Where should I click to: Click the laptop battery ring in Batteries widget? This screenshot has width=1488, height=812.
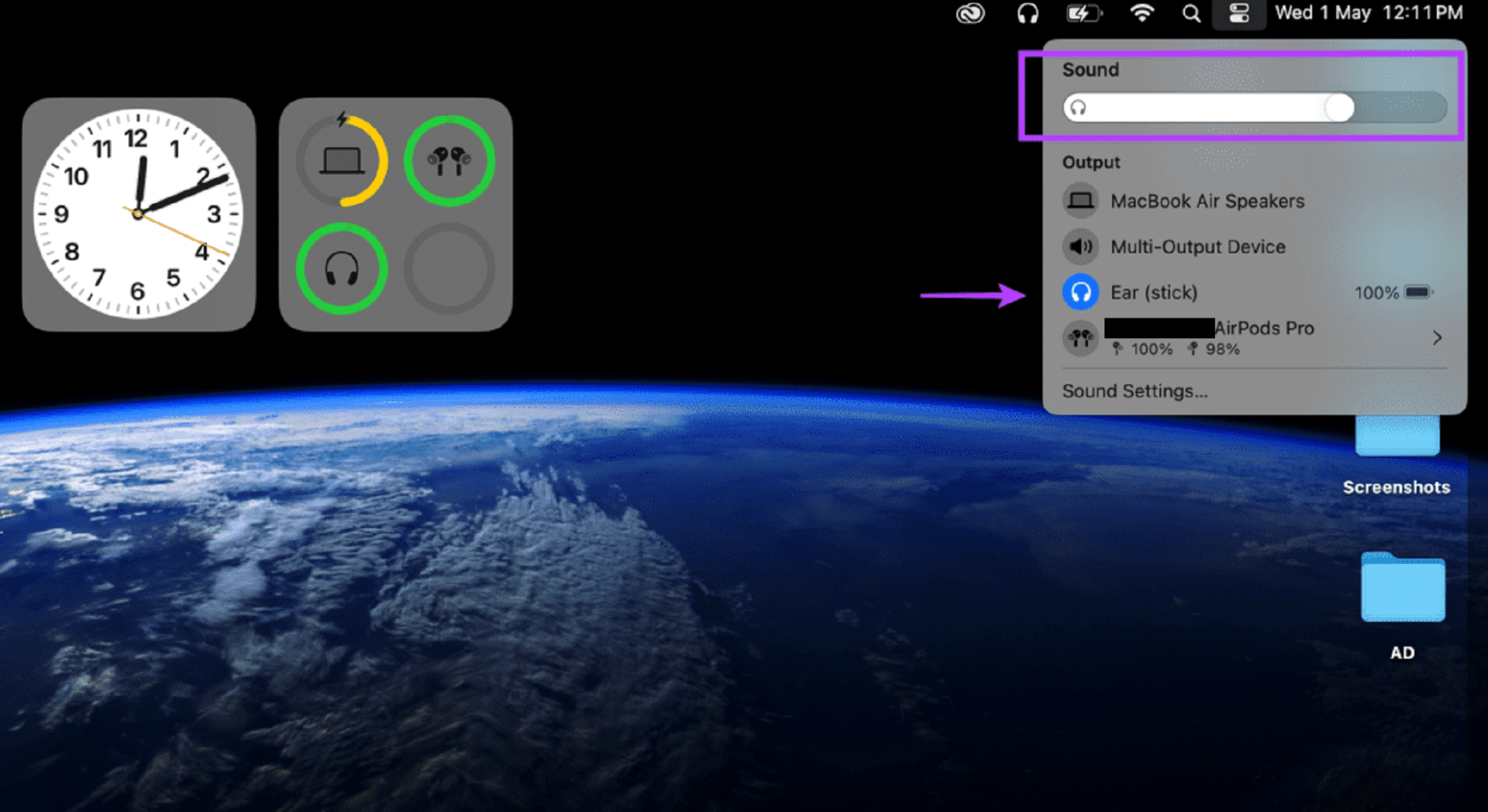[x=342, y=161]
